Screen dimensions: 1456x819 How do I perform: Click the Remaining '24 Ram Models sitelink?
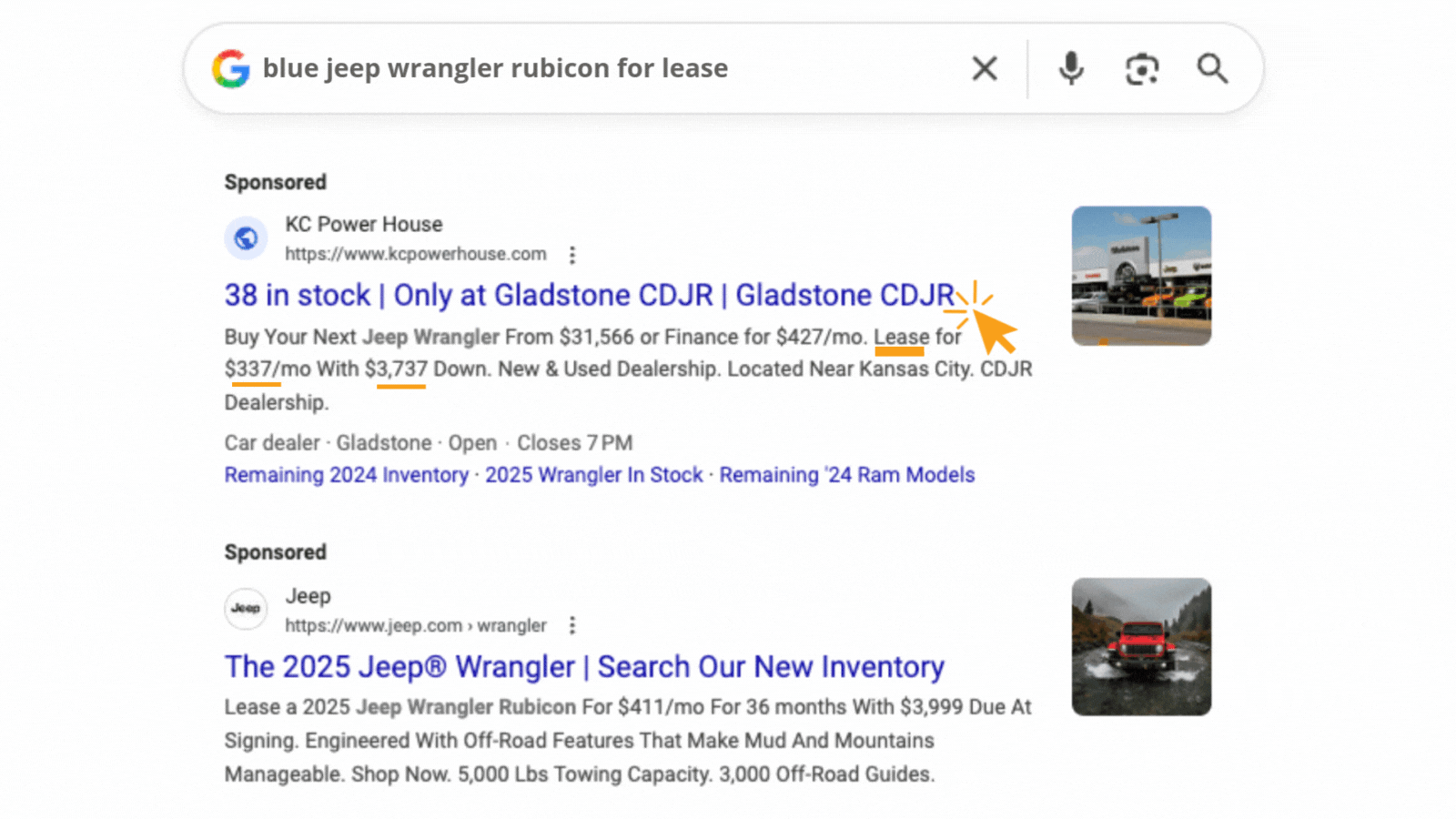click(847, 474)
